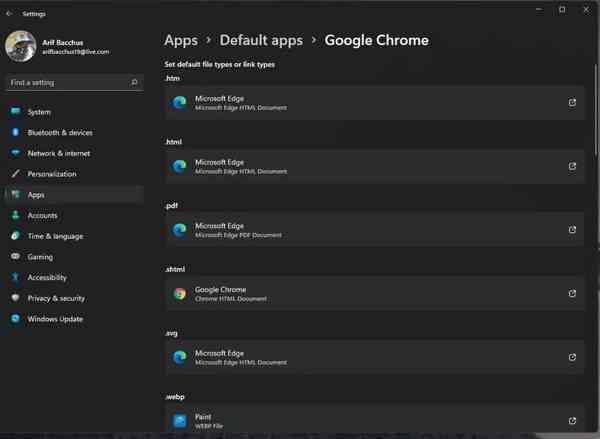This screenshot has width=600, height=439.
Task: Open Windows Update settings
Action: (x=74, y=319)
